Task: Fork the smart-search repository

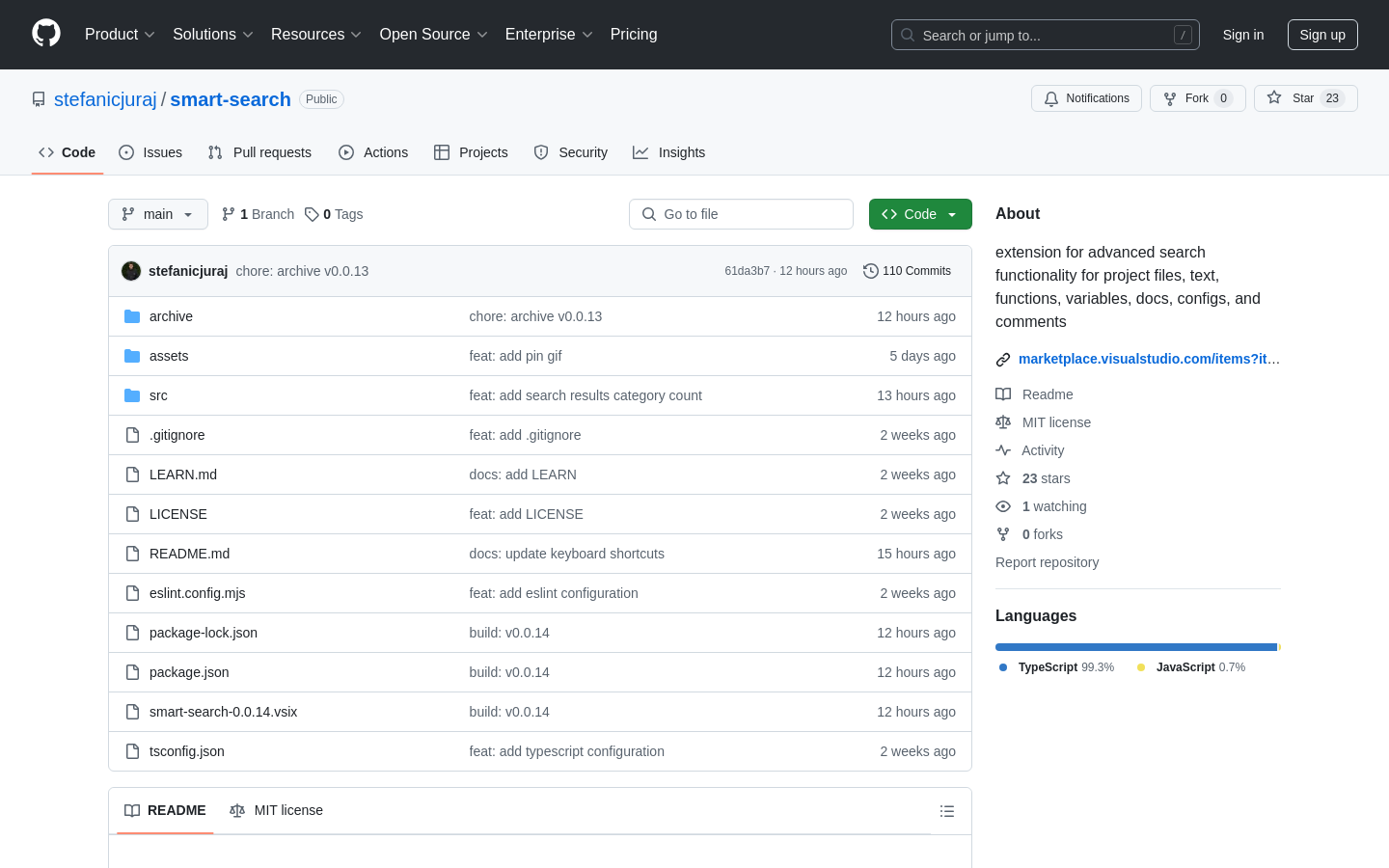Action: pyautogui.click(x=1197, y=98)
